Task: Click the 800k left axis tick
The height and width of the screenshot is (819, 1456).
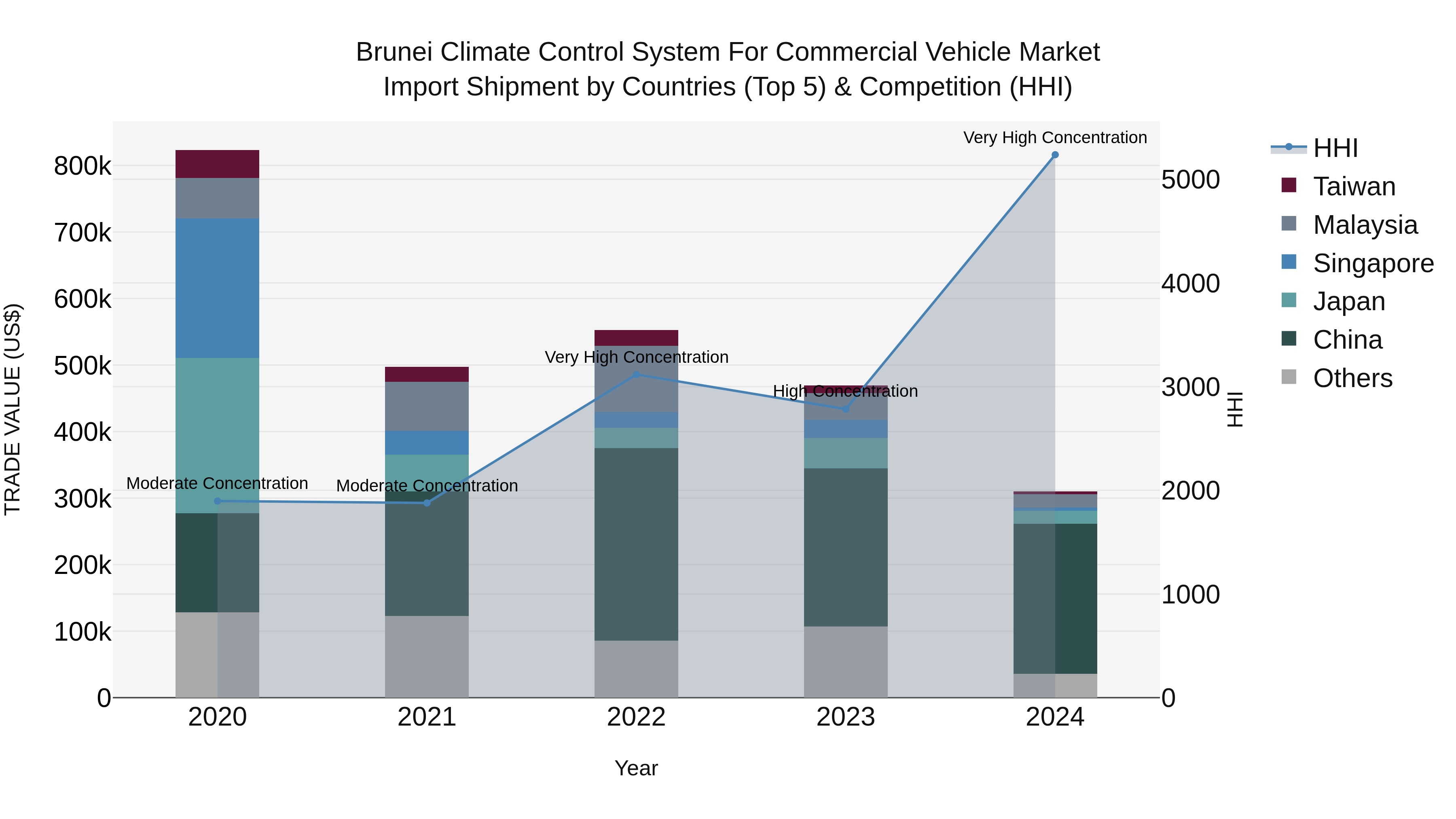Action: click(83, 166)
